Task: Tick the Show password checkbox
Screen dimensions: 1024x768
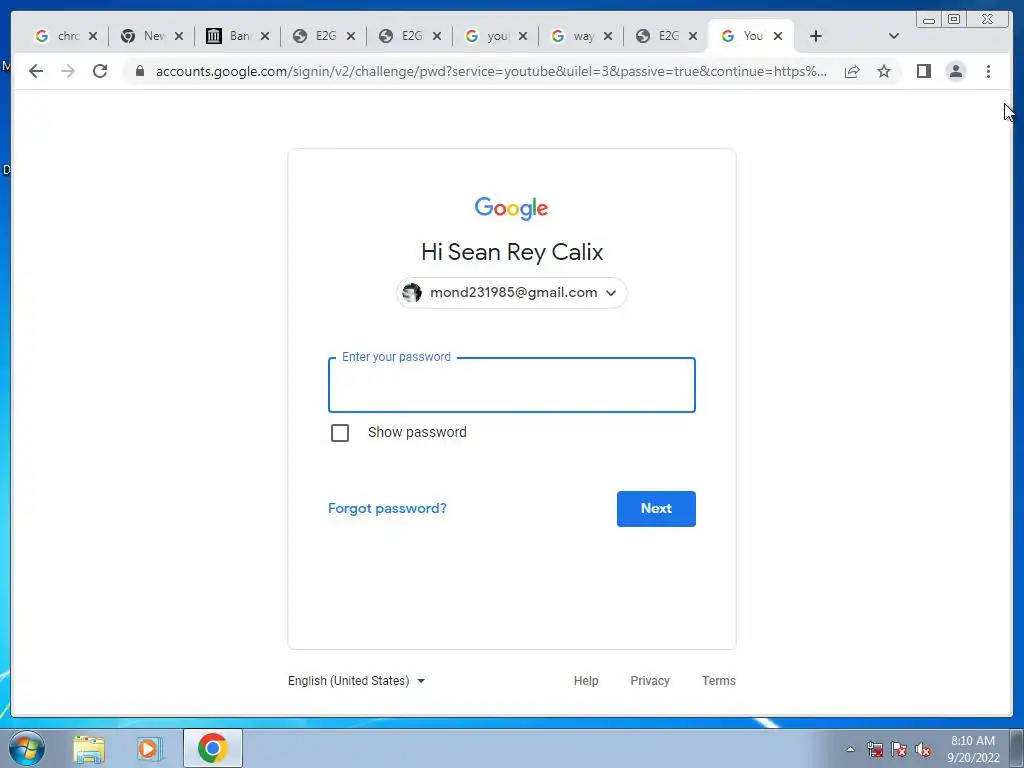Action: 340,432
